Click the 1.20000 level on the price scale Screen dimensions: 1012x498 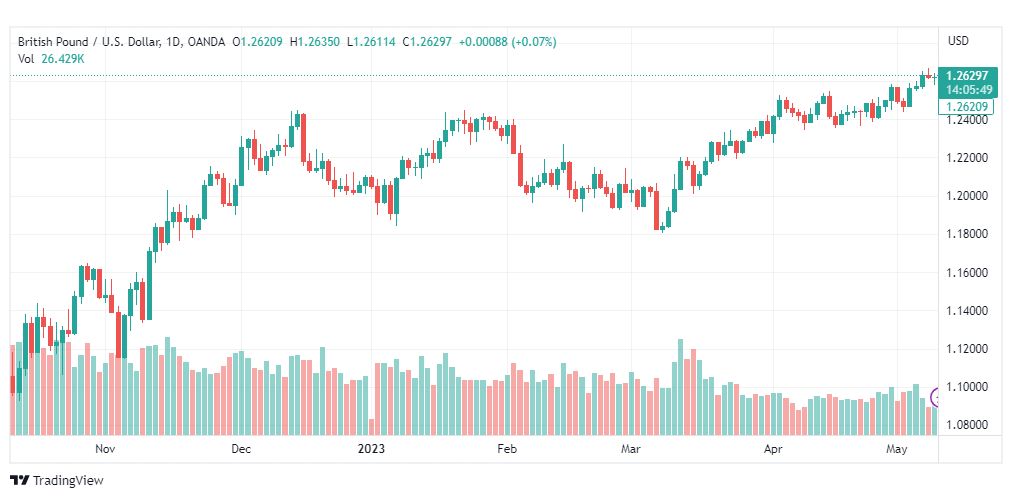967,196
